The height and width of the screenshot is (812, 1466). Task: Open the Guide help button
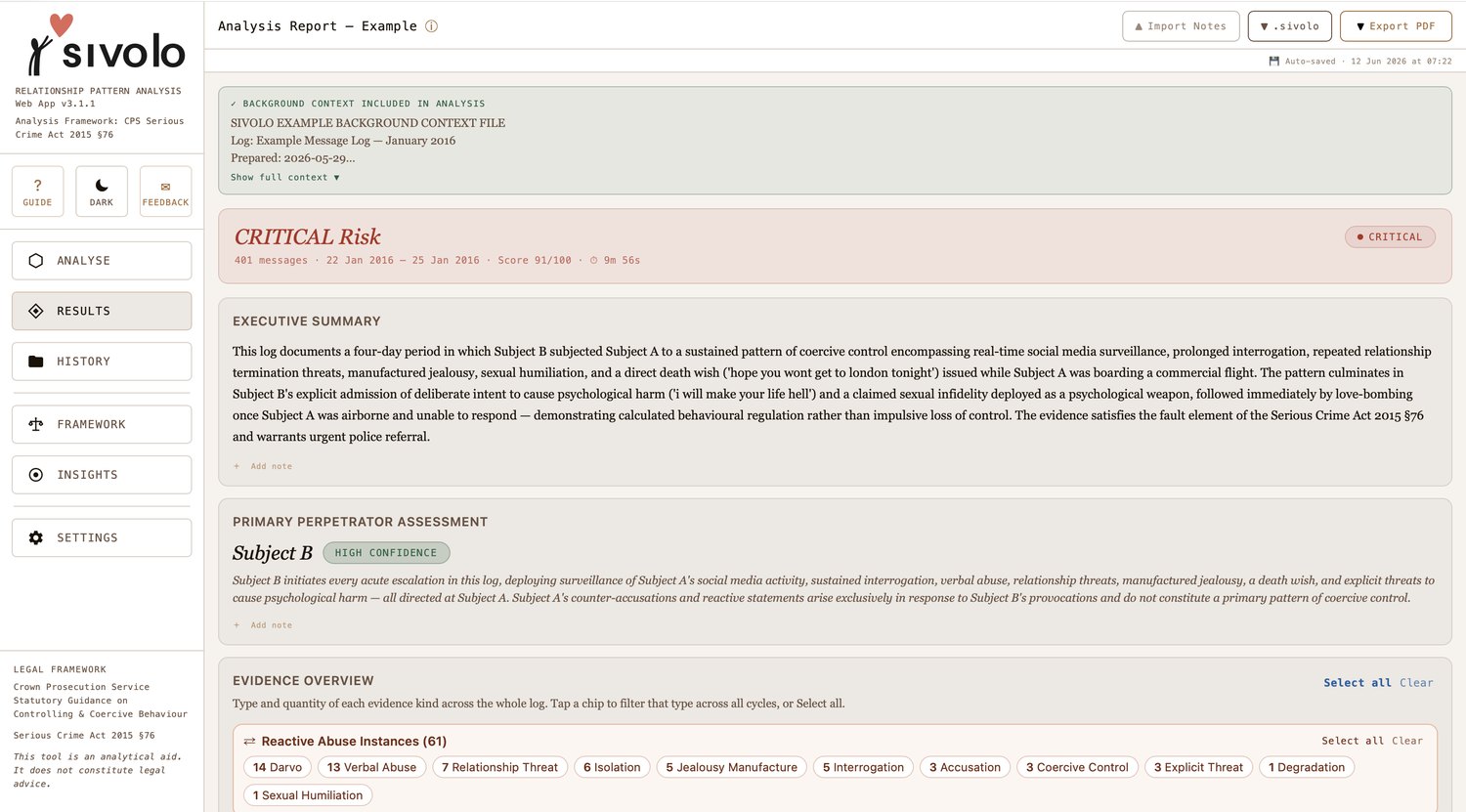tap(38, 192)
